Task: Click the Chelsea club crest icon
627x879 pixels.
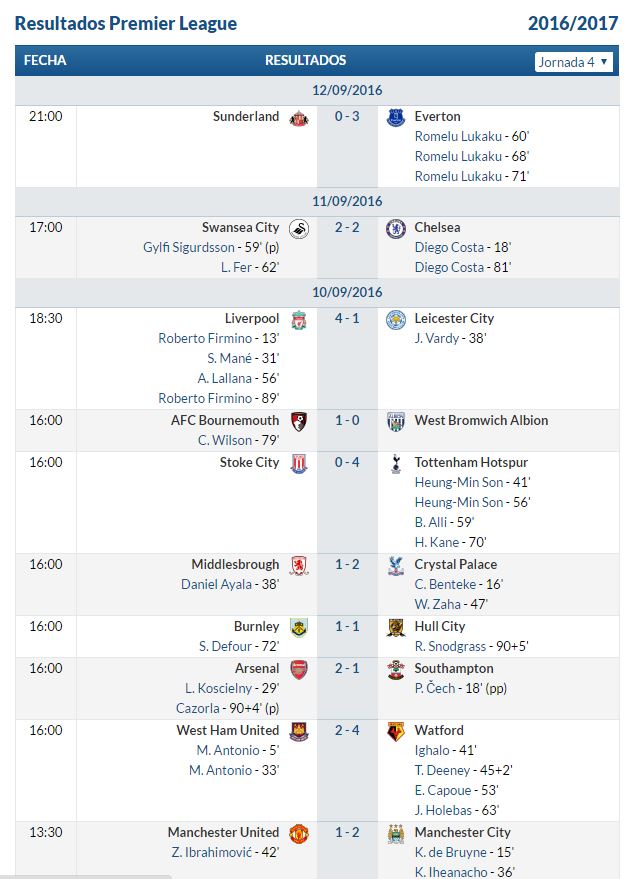Action: pyautogui.click(x=396, y=229)
